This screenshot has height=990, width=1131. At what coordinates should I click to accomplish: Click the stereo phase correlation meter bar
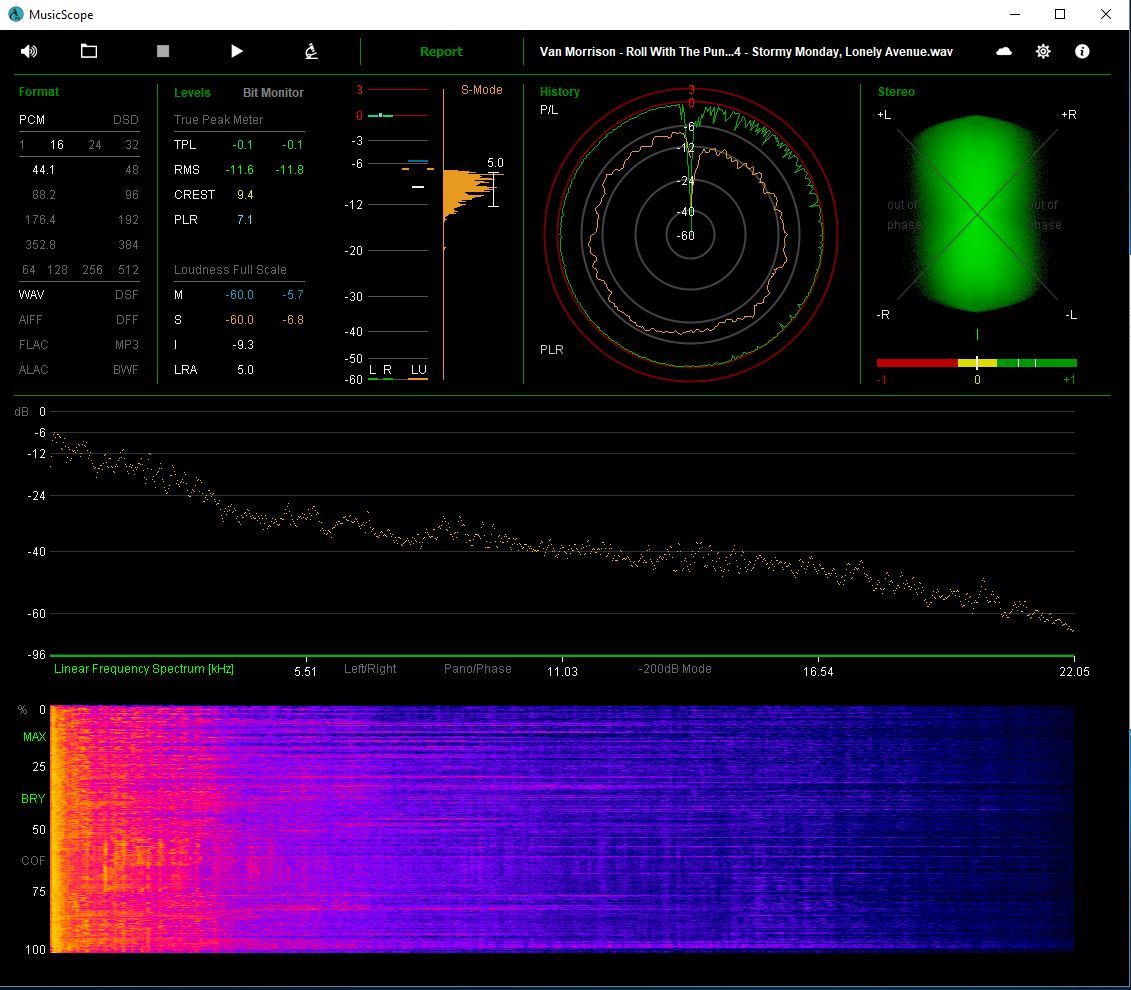click(x=976, y=363)
